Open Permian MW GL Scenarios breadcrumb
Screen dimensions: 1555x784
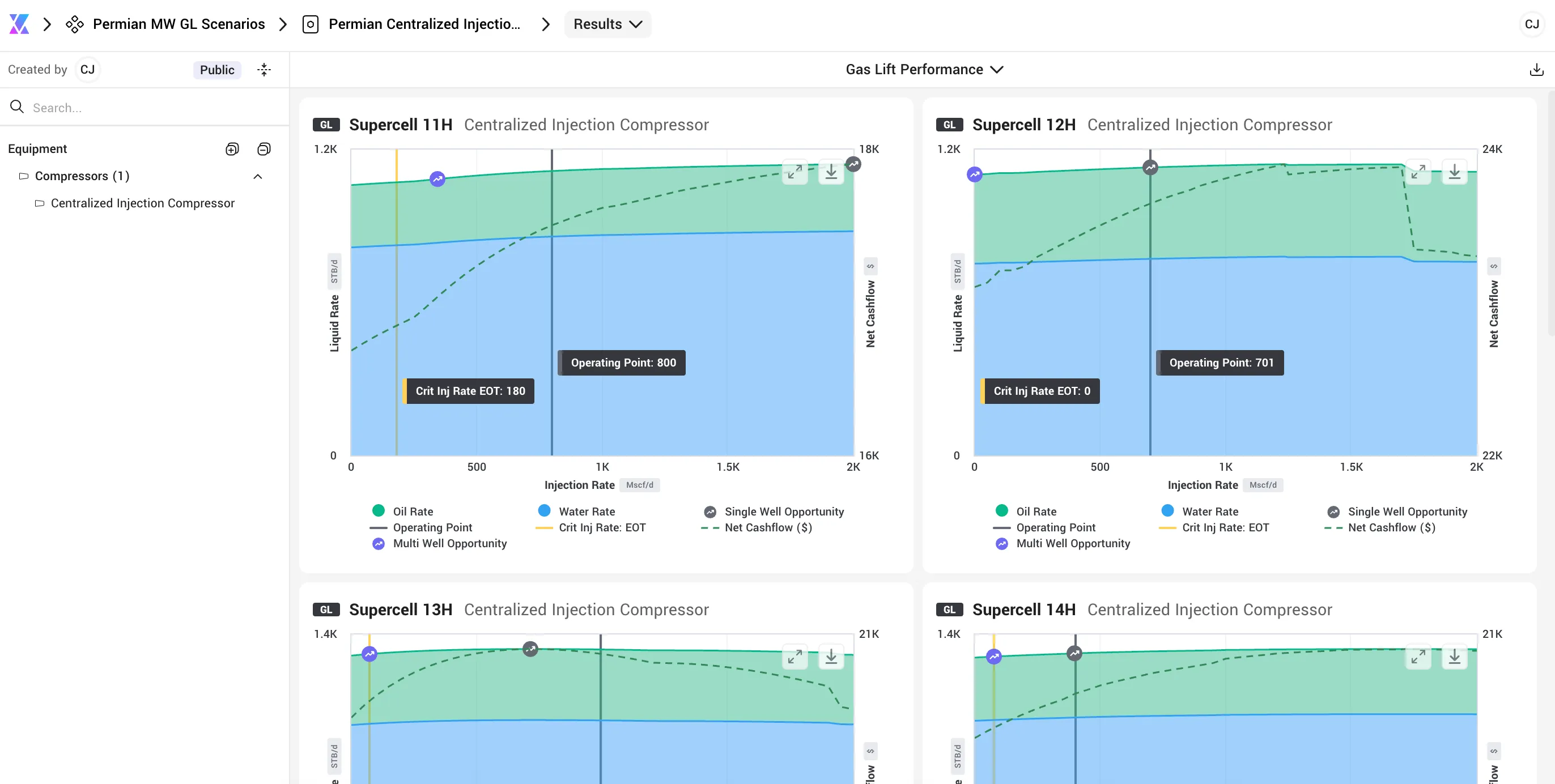tap(165, 24)
